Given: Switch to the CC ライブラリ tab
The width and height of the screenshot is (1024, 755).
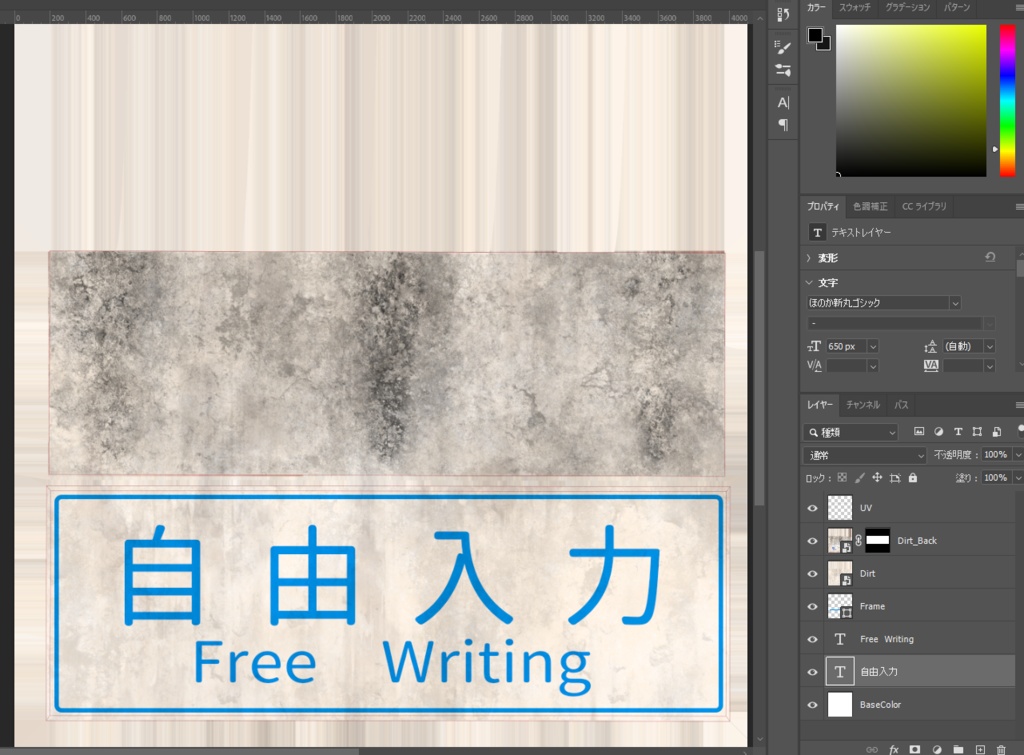Looking at the screenshot, I should [924, 206].
